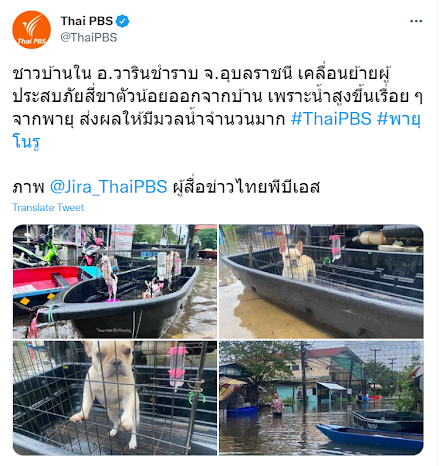Click the pink water bottle in the bulldog close-up
440x466 pixels.
pos(177,366)
